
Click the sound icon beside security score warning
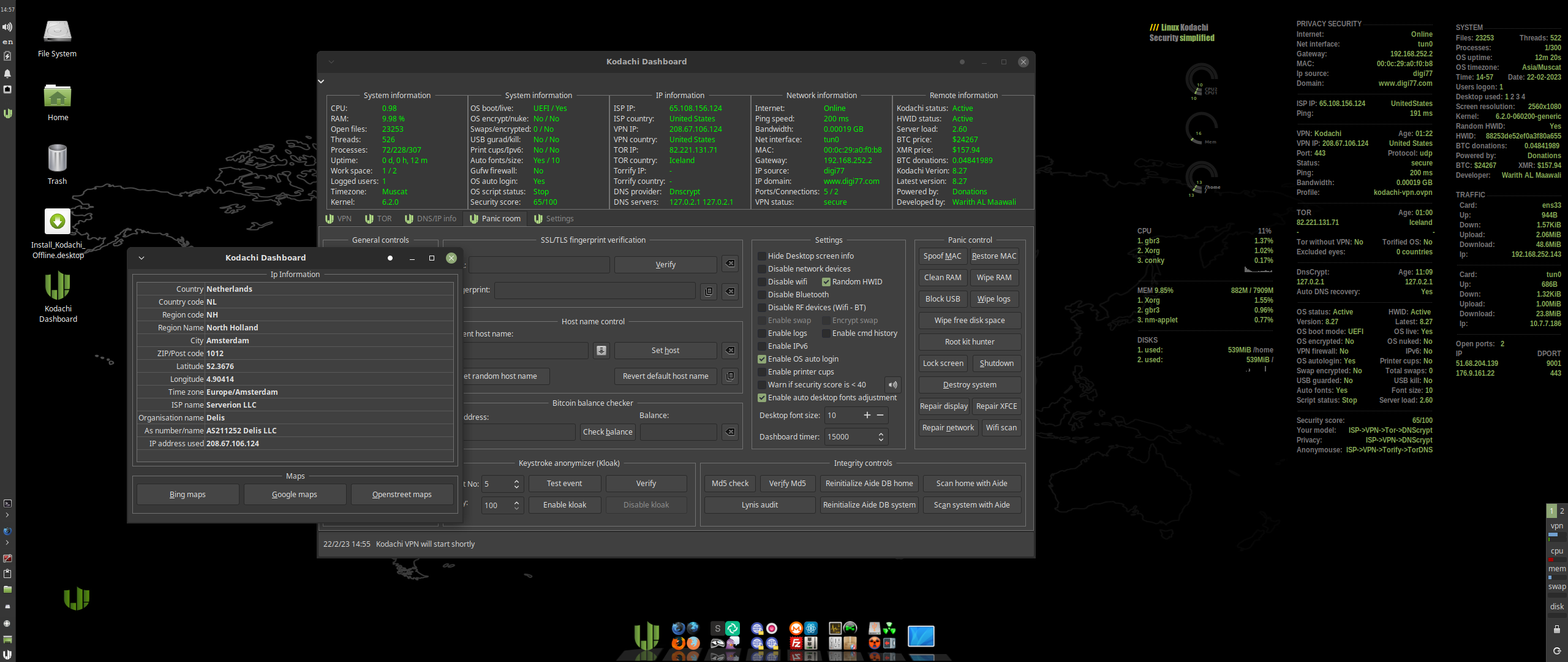(x=892, y=385)
